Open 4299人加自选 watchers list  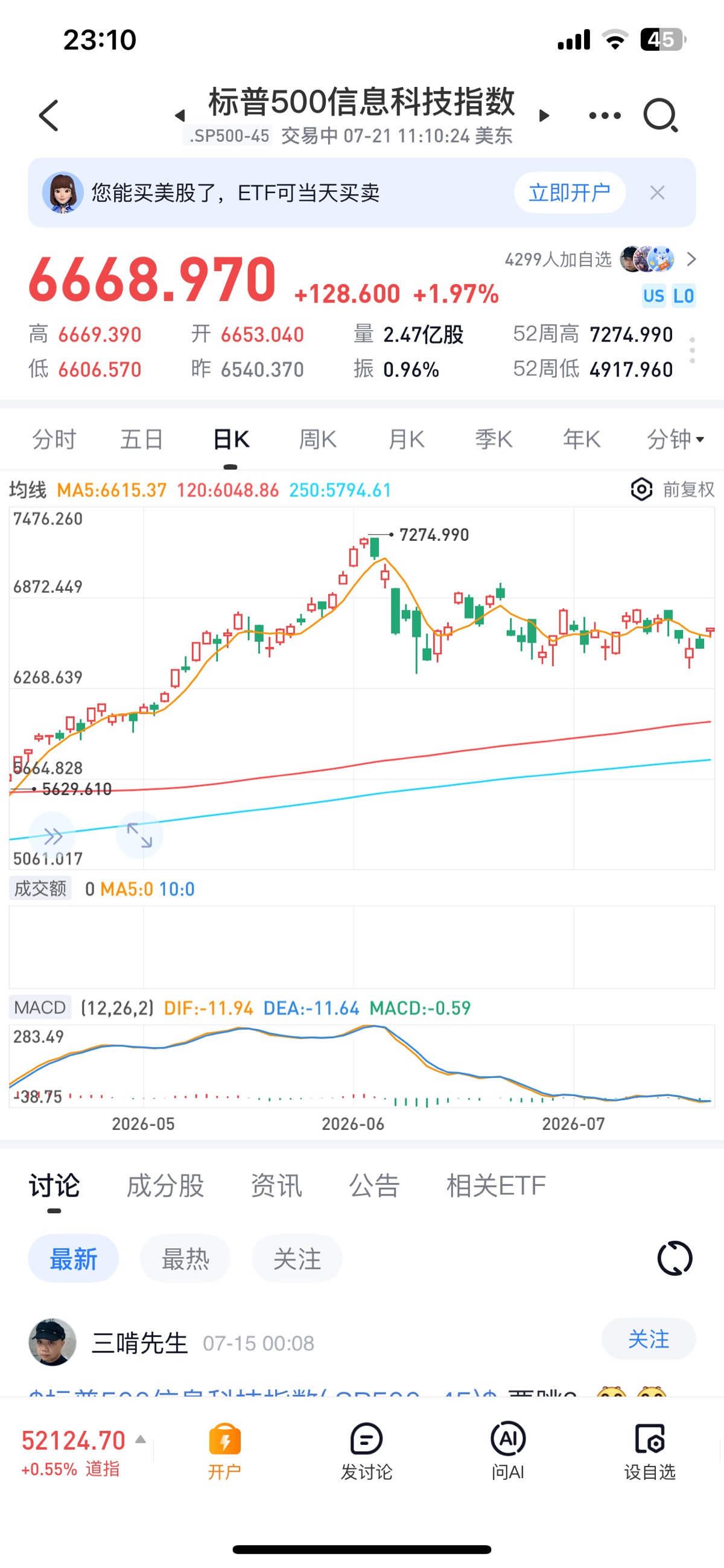point(558,260)
